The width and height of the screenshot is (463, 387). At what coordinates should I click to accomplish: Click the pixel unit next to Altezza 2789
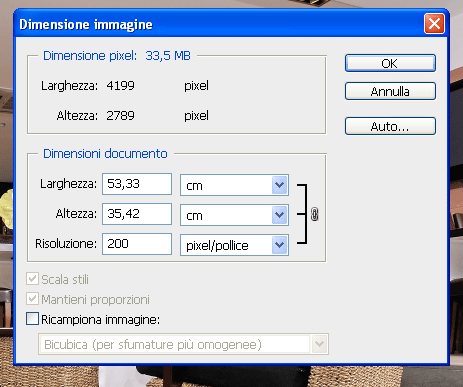pyautogui.click(x=196, y=116)
